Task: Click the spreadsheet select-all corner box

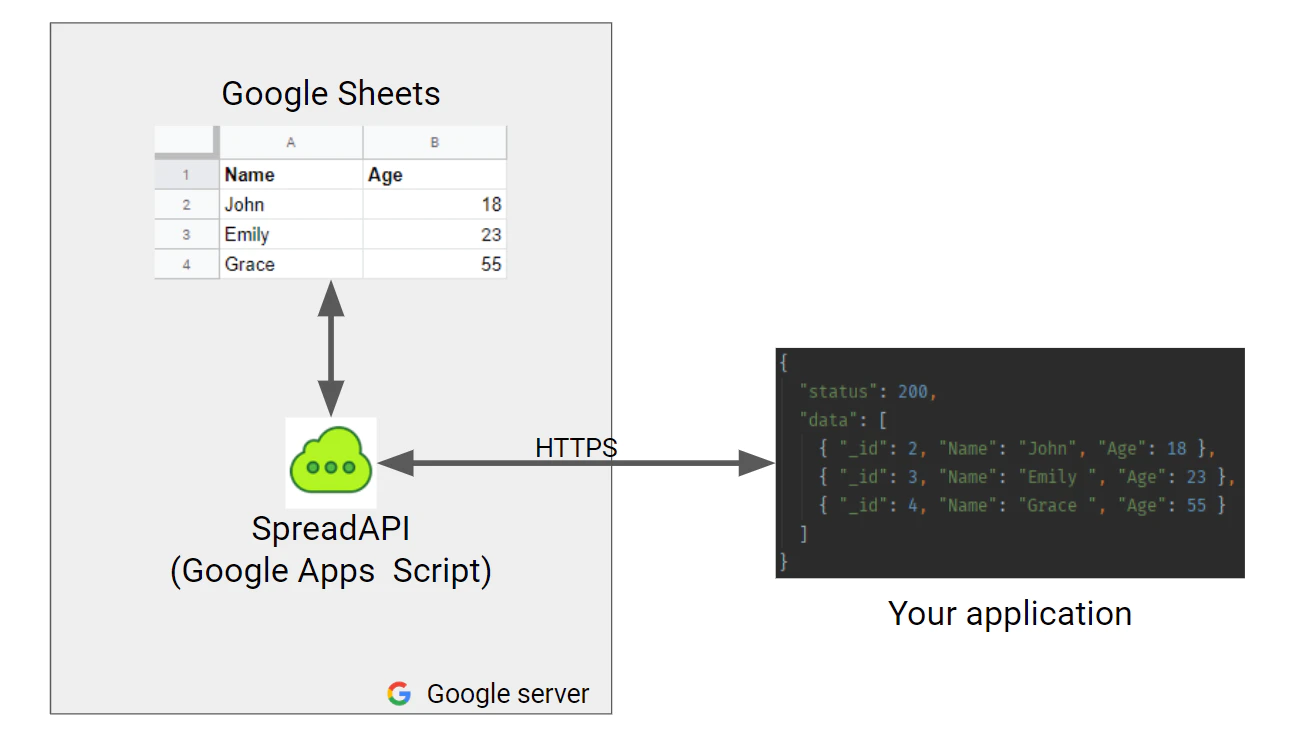Action: [187, 143]
